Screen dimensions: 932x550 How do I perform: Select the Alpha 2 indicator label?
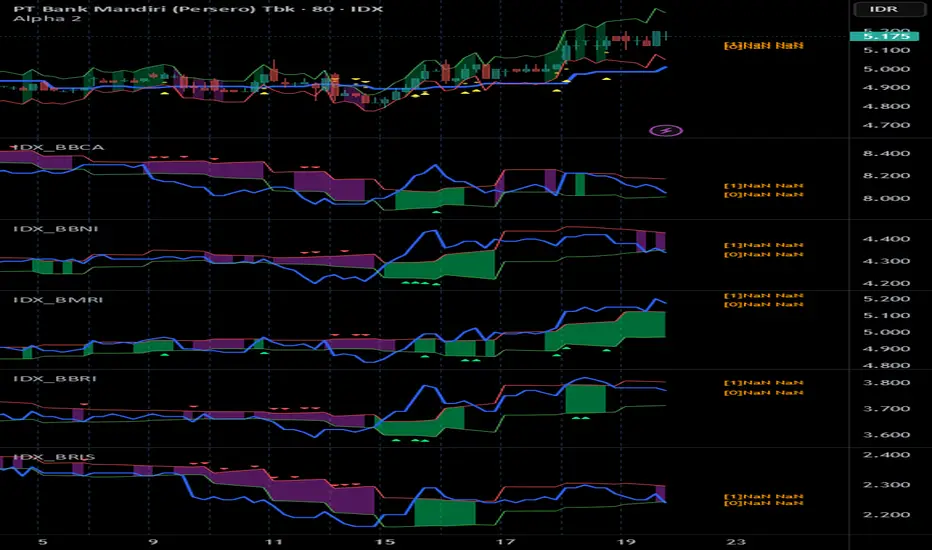(47, 19)
